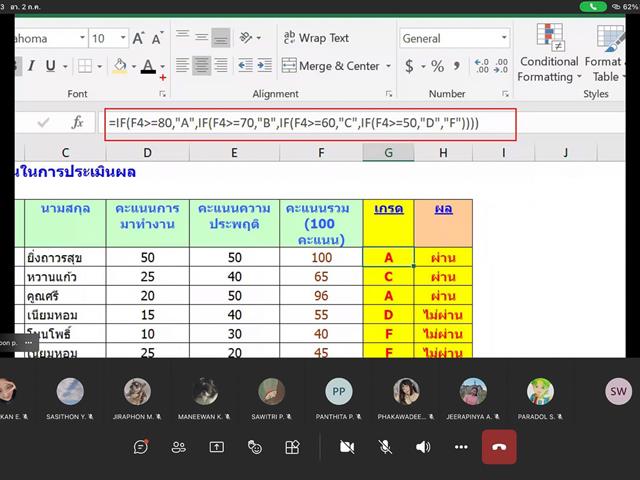
Task: Open the Merge & Center dropdown arrow
Action: [x=389, y=66]
